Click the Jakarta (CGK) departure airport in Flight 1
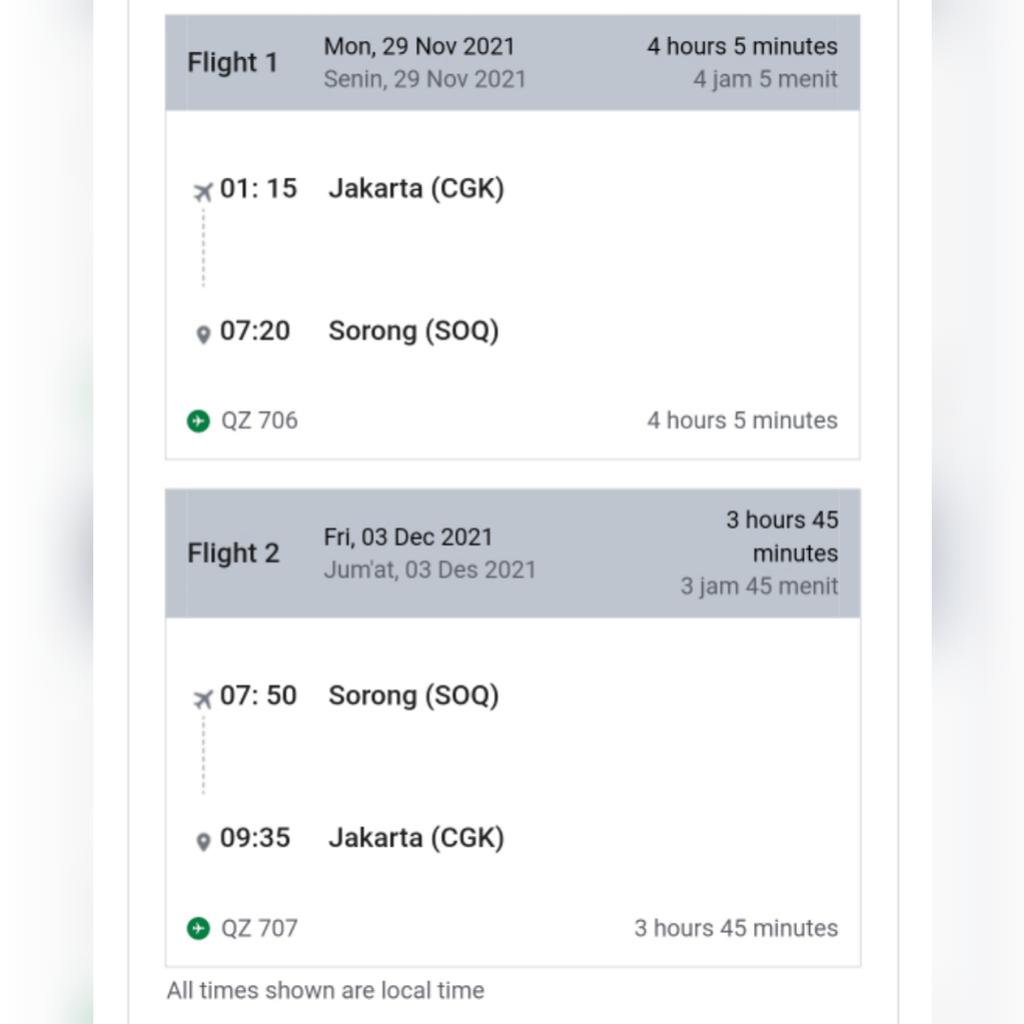Viewport: 1024px width, 1024px height. pos(416,189)
